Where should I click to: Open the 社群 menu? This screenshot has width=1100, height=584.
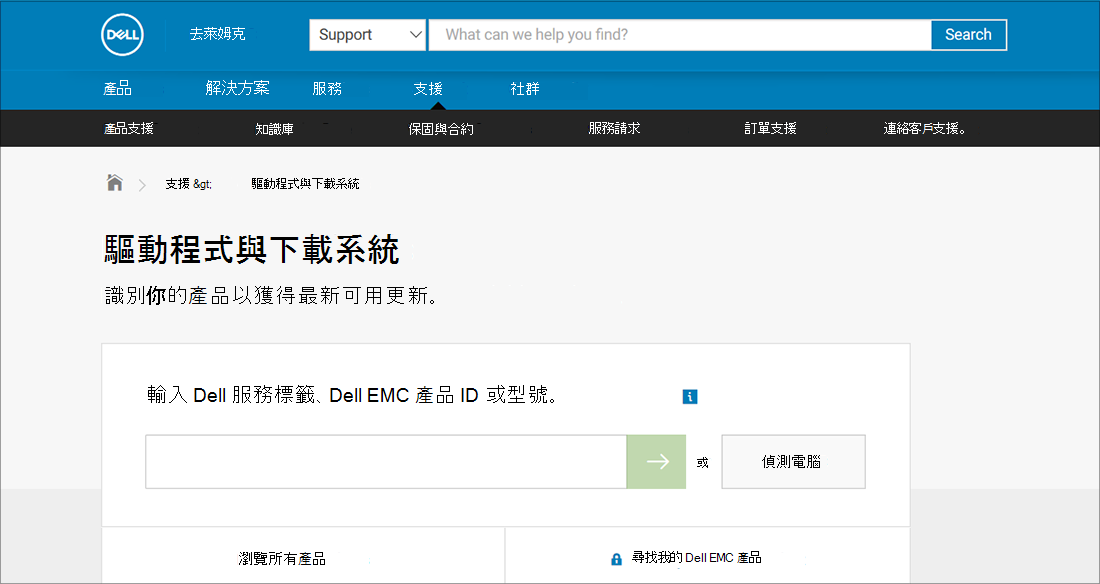coord(525,88)
